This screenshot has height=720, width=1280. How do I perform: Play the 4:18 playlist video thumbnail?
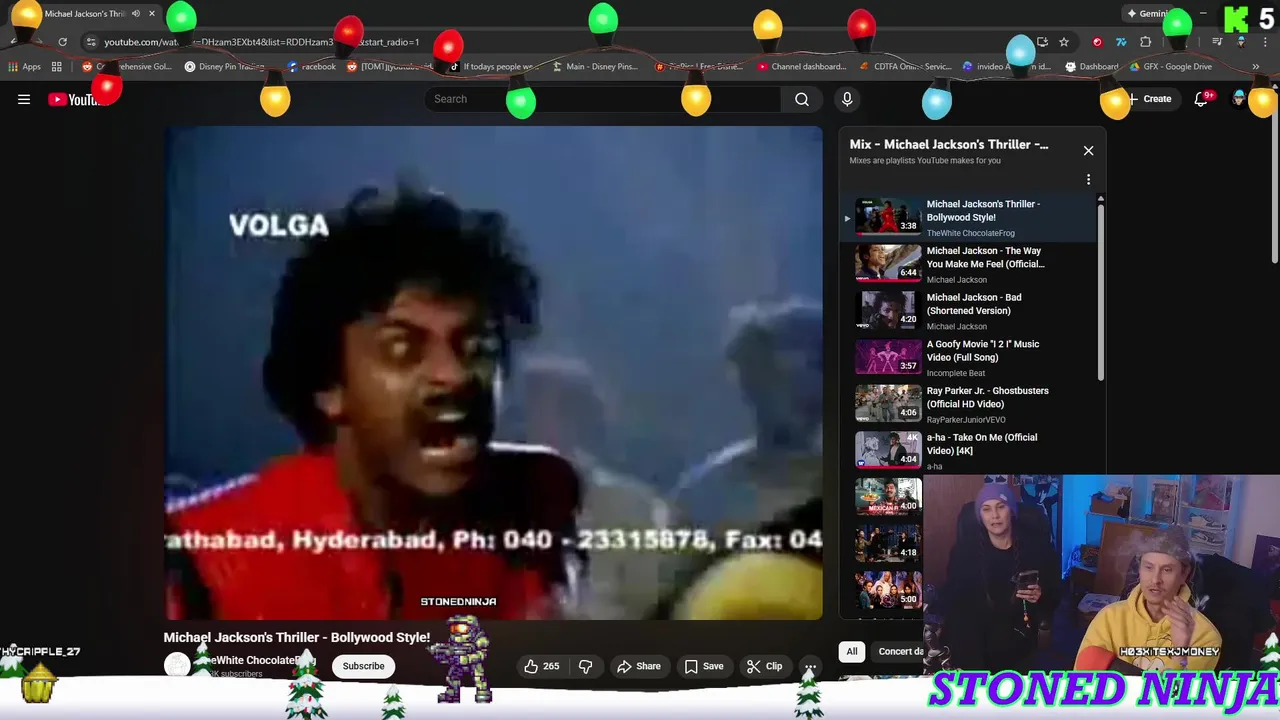(888, 543)
